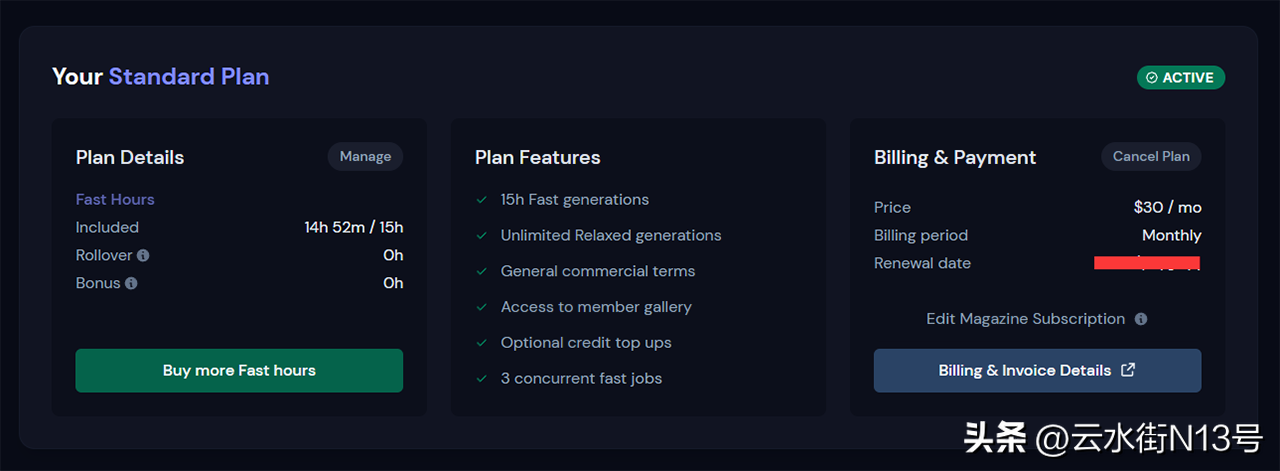Click the Standard Plan title text

189,77
